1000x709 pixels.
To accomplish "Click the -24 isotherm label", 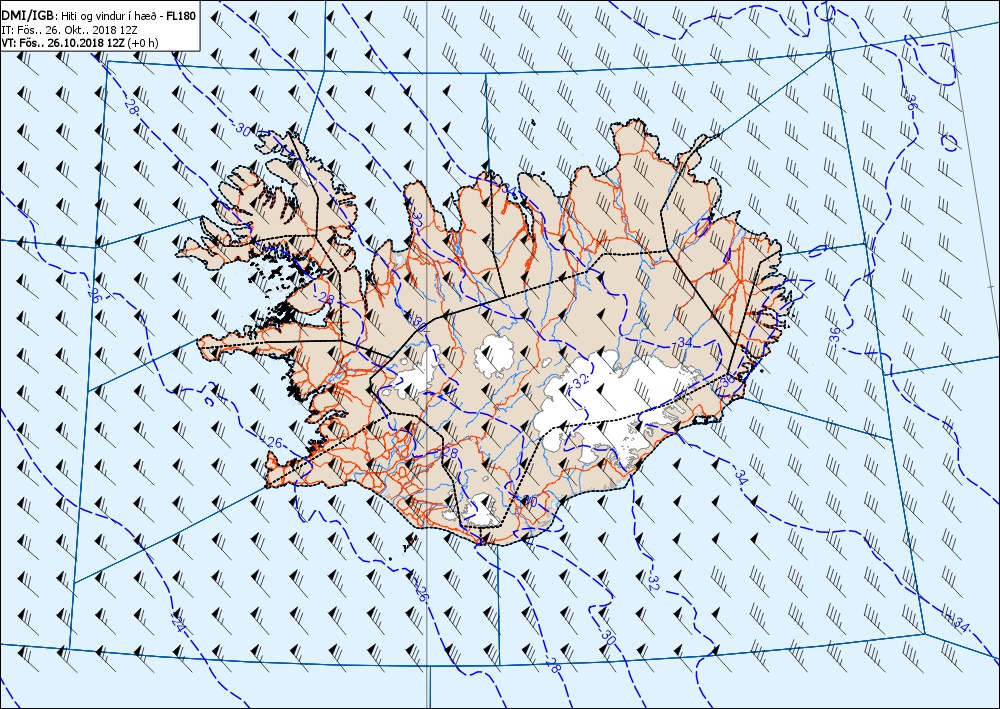I will point(179,622).
